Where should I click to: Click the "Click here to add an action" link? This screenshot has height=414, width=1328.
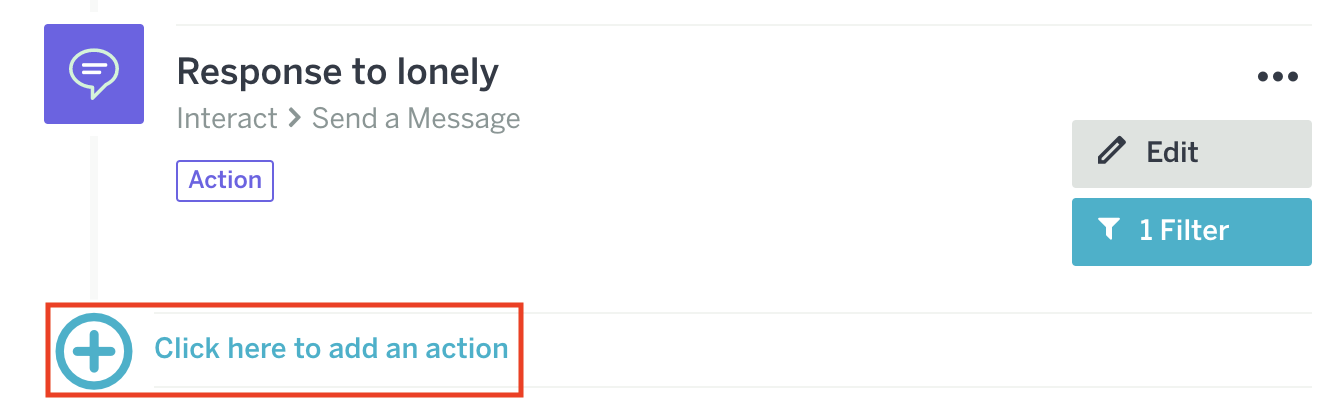click(x=331, y=349)
